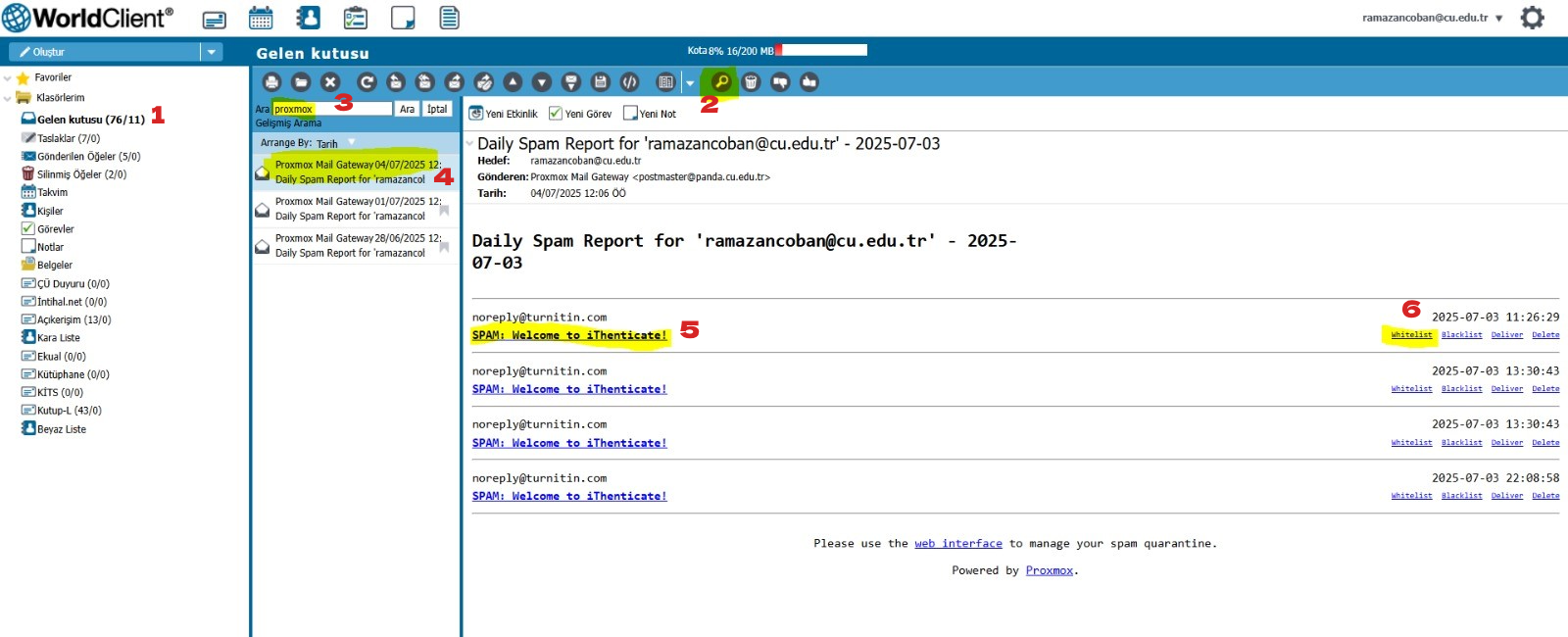The image size is (1568, 637).
Task: Click the first Whitelist link
Action: click(x=1411, y=335)
